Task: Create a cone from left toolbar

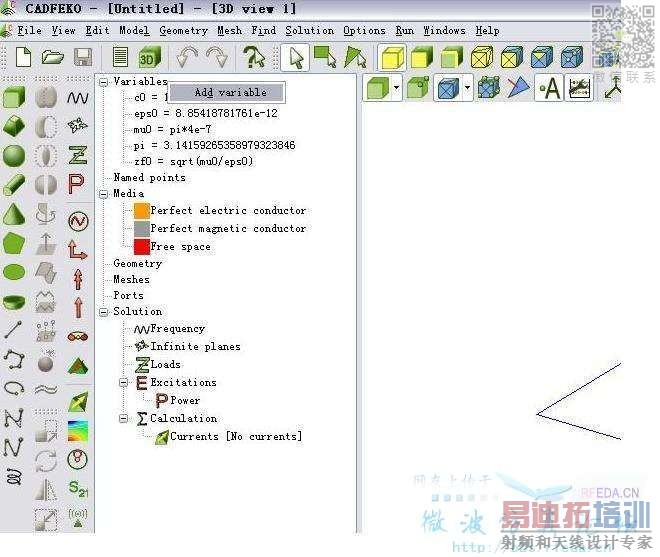Action: (x=14, y=214)
